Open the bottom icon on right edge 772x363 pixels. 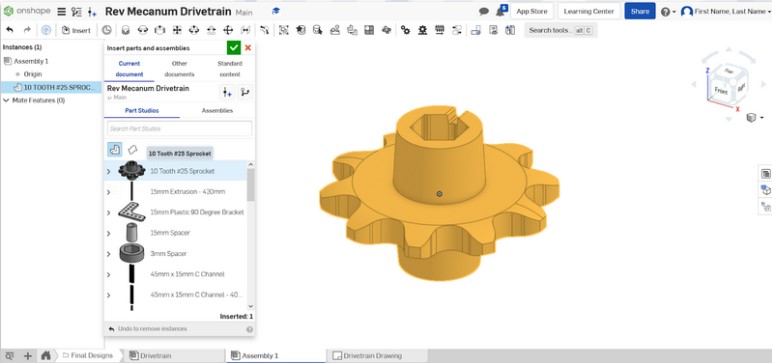(766, 206)
